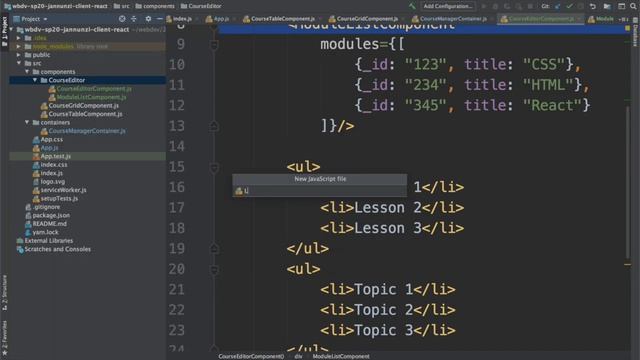
Task: Toggle code folding marker at line 20
Action: click(214, 269)
